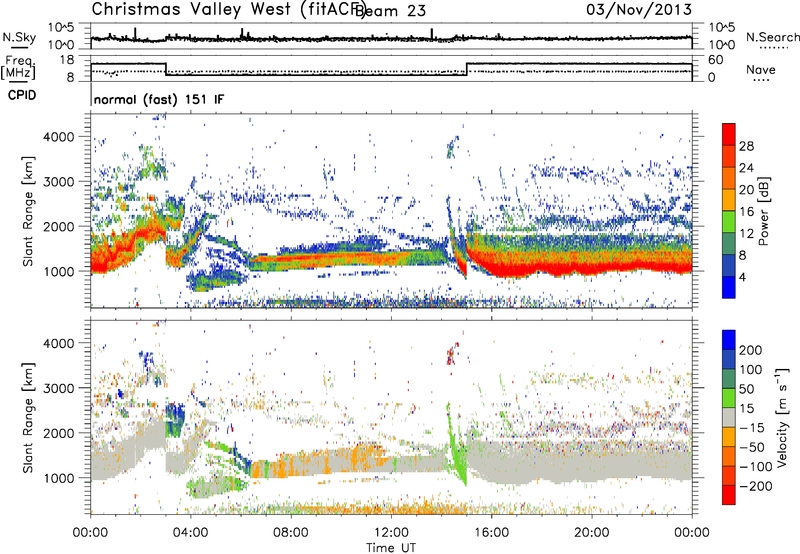Viewport: 800px width, 554px height.
Task: Click the "1000" tick on the velocity panel
Action: pyautogui.click(x=59, y=478)
